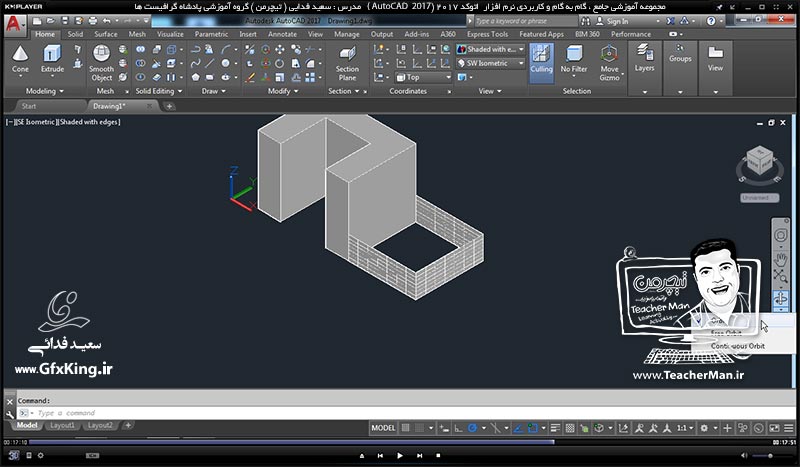800x467 pixels.
Task: Click the ViewCube in the drawing area
Action: click(x=759, y=161)
